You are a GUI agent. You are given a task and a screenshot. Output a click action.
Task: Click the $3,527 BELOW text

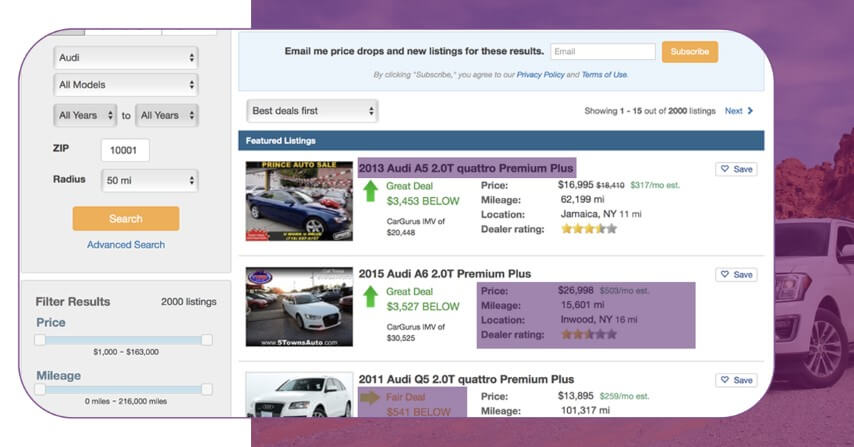tap(423, 307)
